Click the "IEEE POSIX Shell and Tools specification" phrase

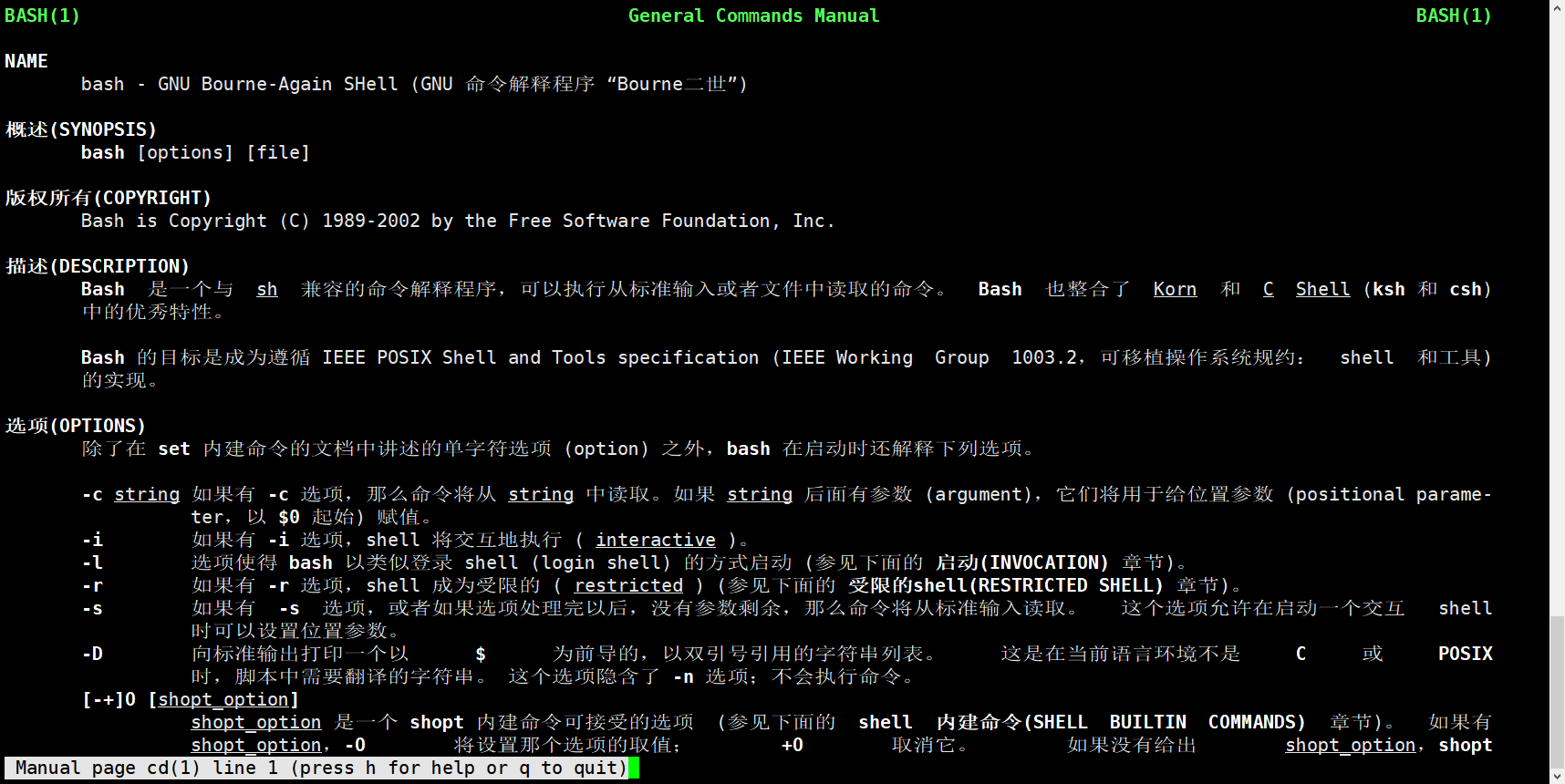(541, 357)
